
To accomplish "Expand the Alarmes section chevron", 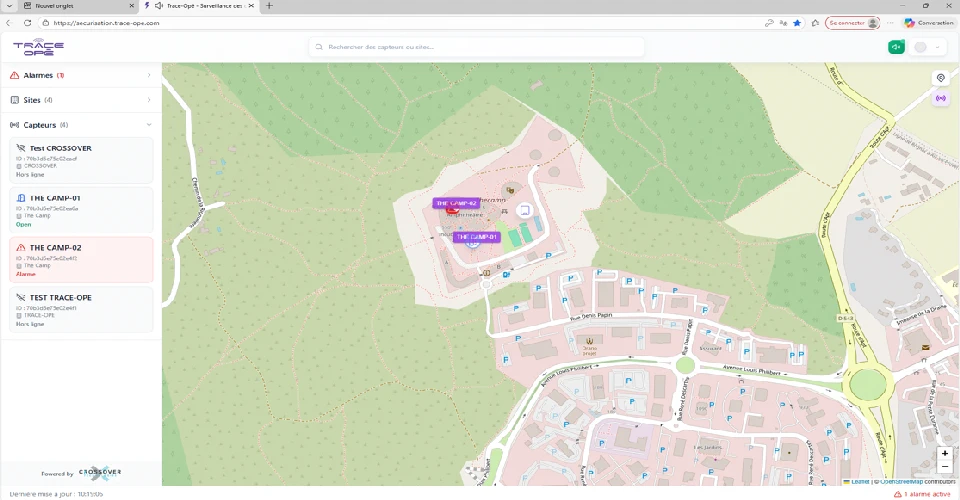I will (x=149, y=75).
